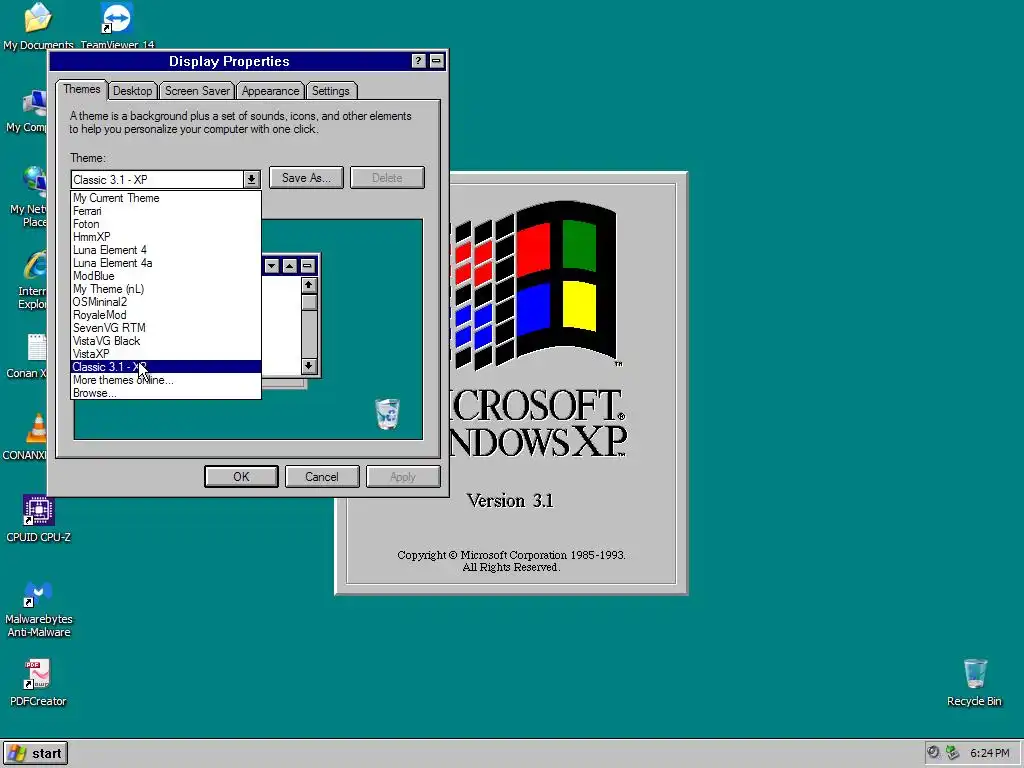Image resolution: width=1024 pixels, height=768 pixels.
Task: Click the greyed-out Delete button
Action: pos(387,178)
